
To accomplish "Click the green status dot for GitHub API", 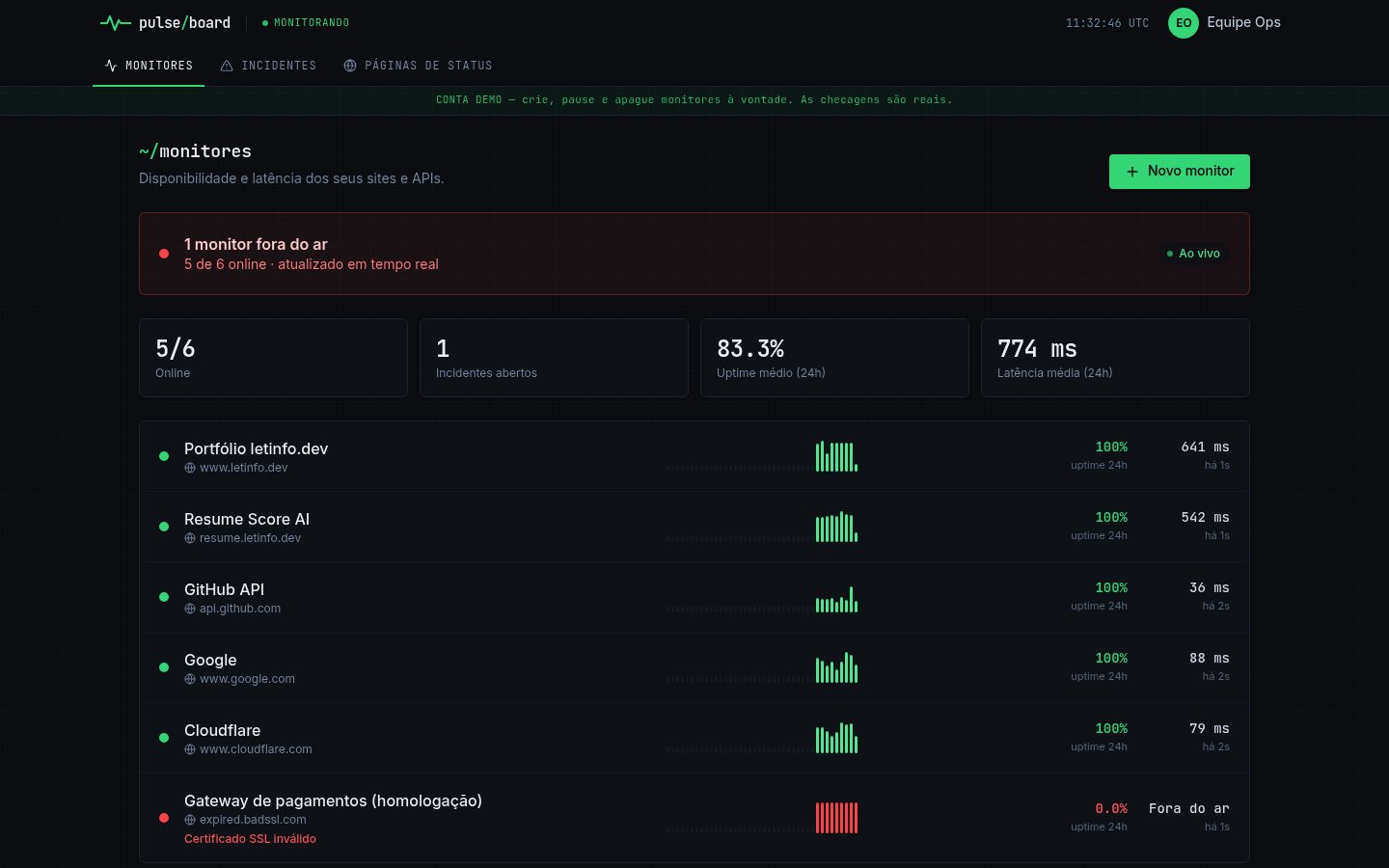I will [x=164, y=597].
